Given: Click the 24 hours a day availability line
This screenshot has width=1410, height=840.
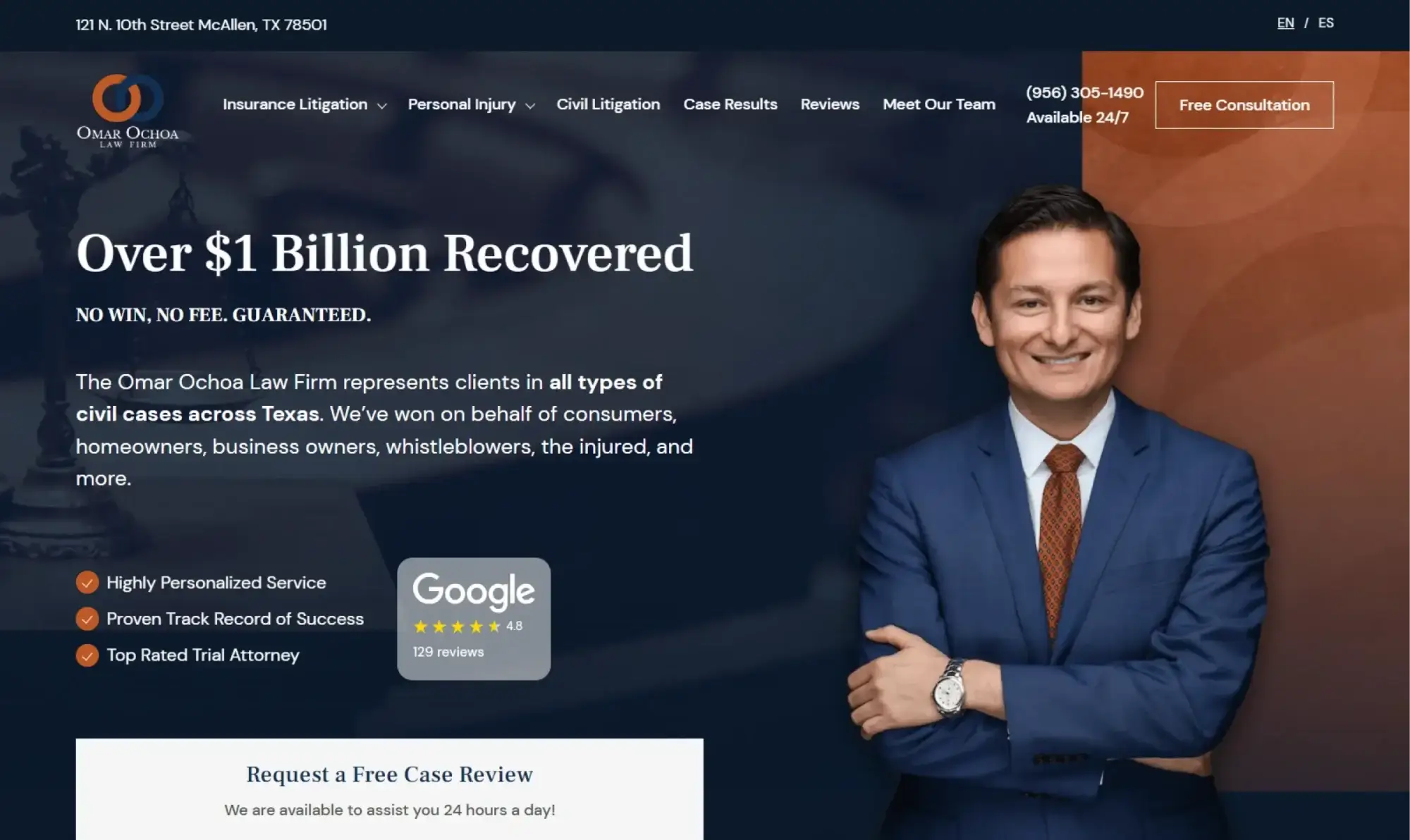Looking at the screenshot, I should tap(390, 810).
